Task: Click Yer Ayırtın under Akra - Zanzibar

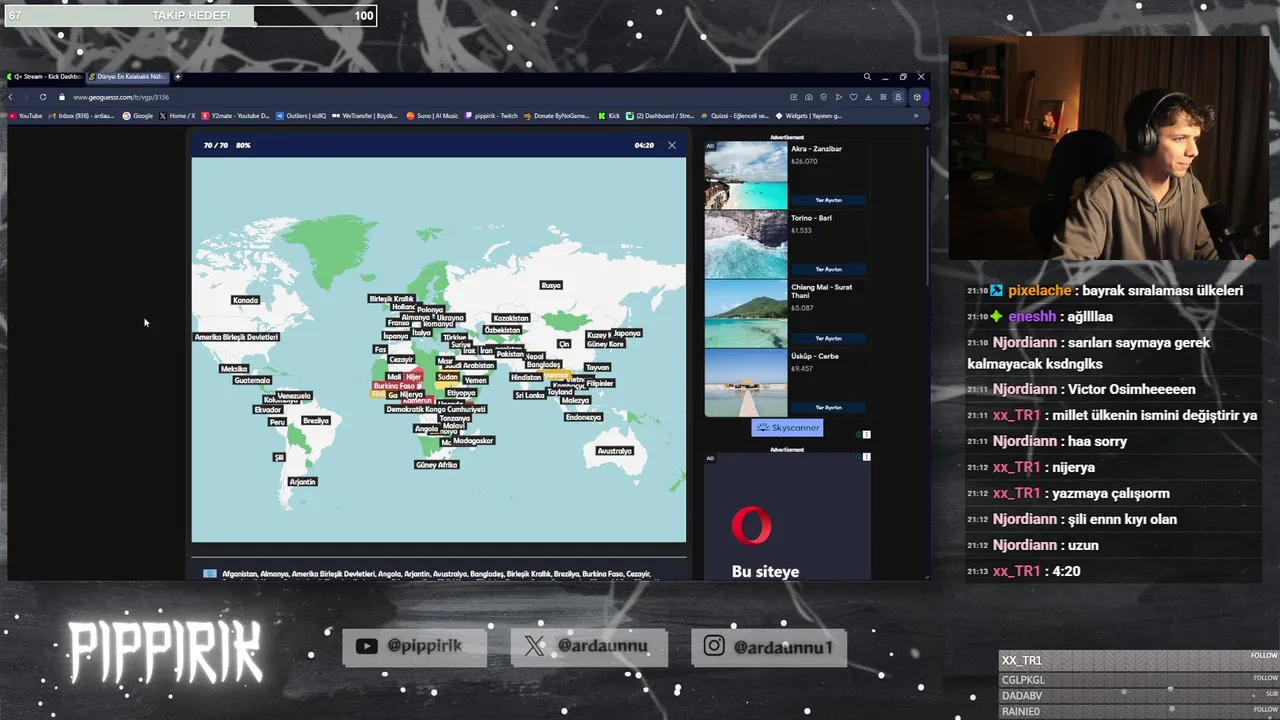Action: pyautogui.click(x=828, y=200)
